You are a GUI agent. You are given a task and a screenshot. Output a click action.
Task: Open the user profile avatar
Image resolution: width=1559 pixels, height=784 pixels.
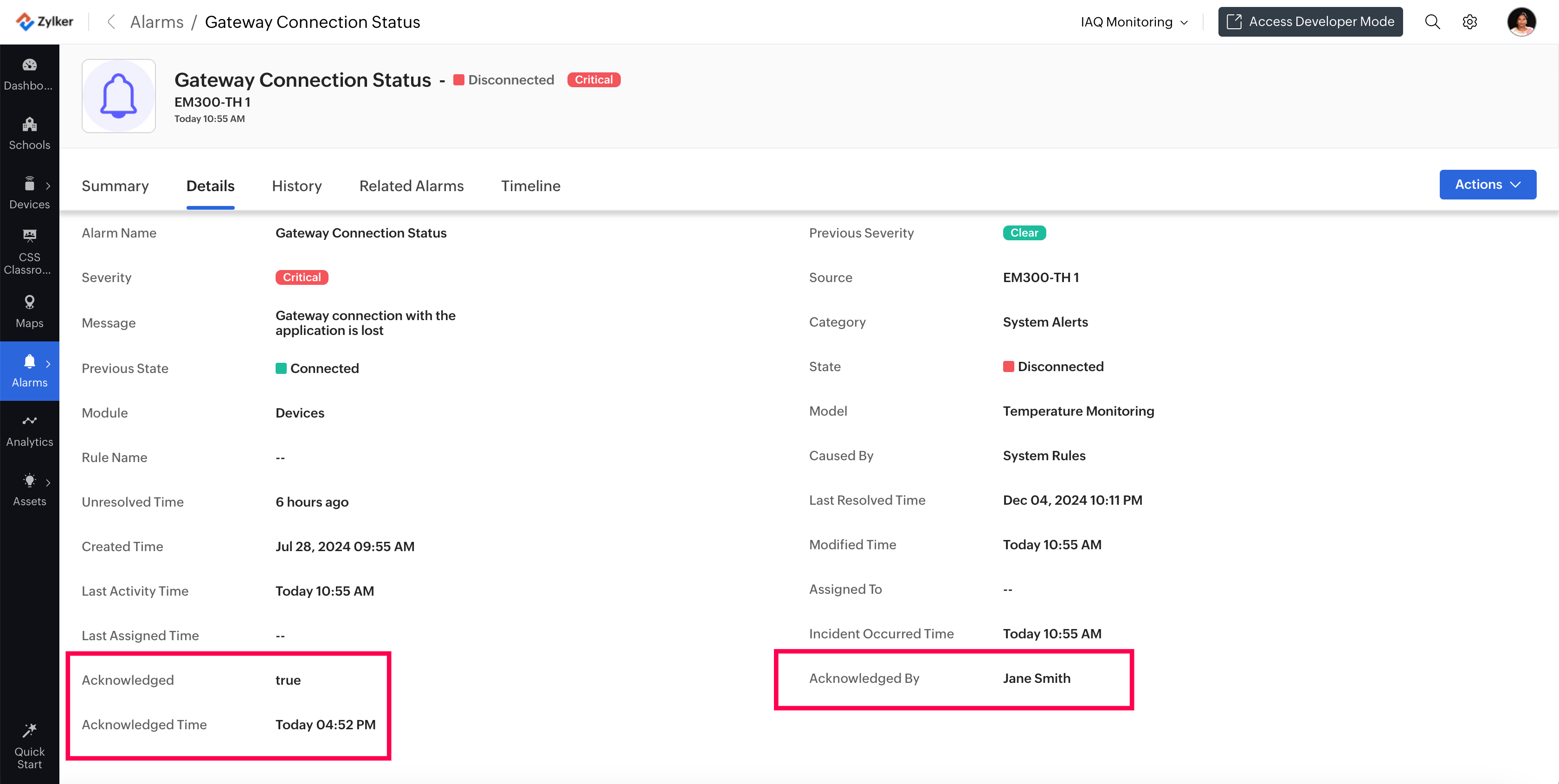pos(1521,22)
